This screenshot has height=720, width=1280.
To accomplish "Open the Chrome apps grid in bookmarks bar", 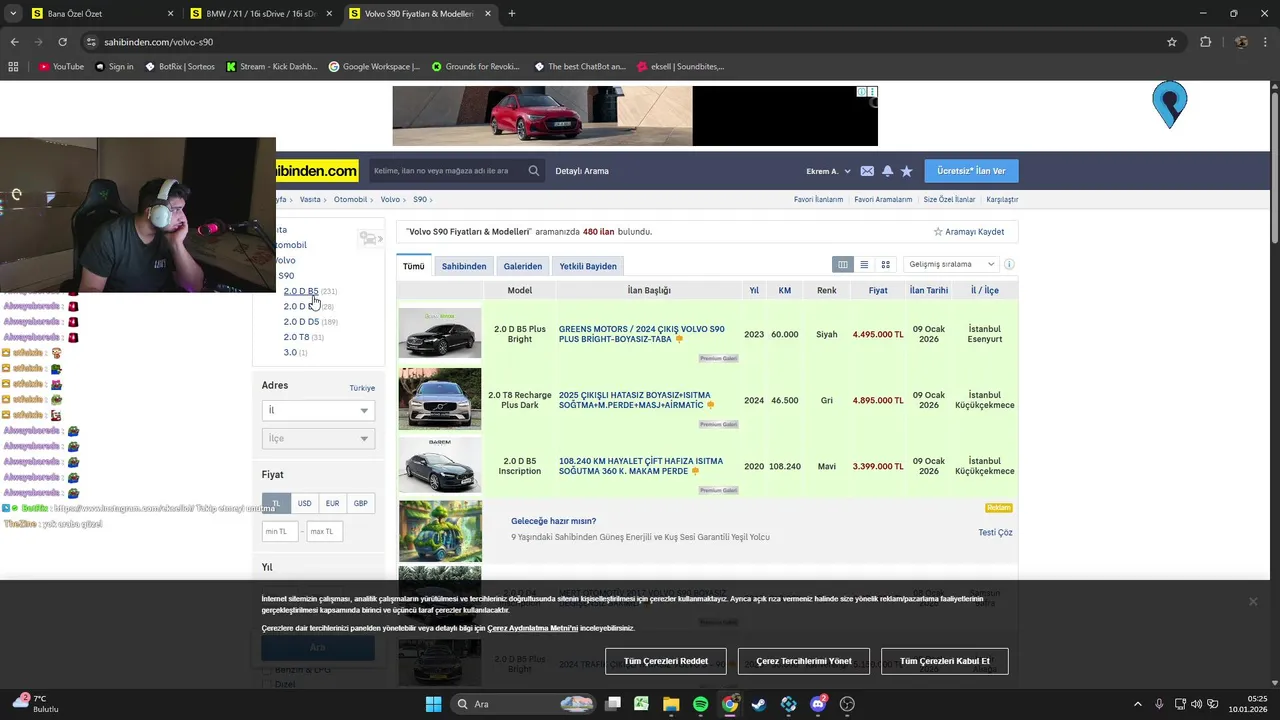I will (13, 67).
